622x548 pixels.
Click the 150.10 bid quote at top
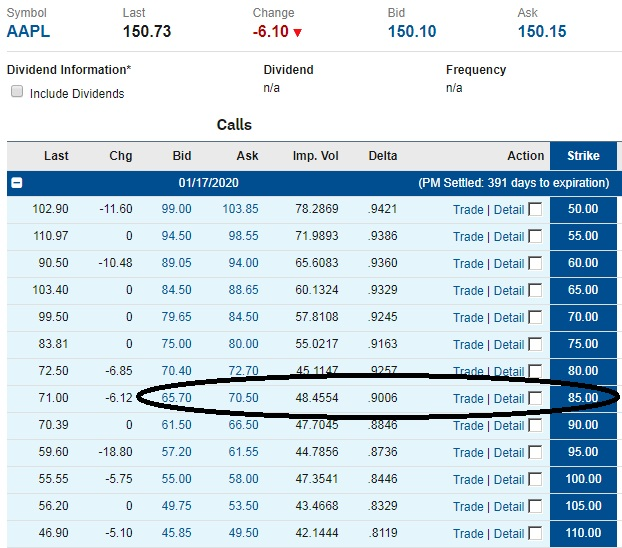coord(412,31)
